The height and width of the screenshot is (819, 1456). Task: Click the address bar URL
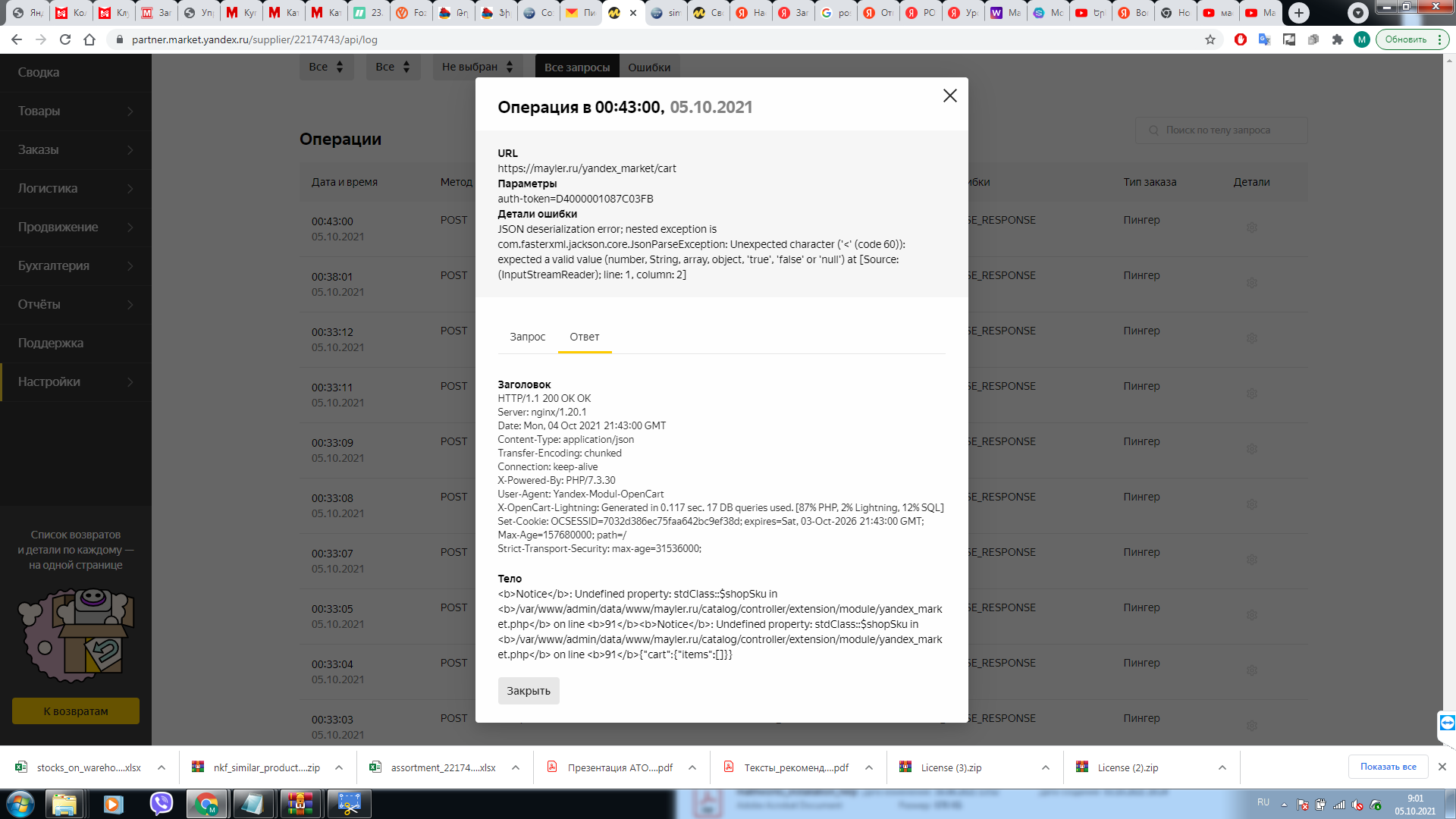click(255, 39)
